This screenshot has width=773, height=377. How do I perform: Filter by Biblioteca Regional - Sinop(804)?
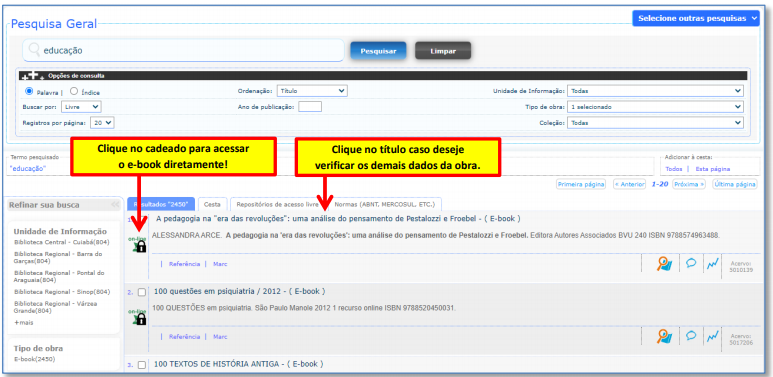[x=62, y=292]
